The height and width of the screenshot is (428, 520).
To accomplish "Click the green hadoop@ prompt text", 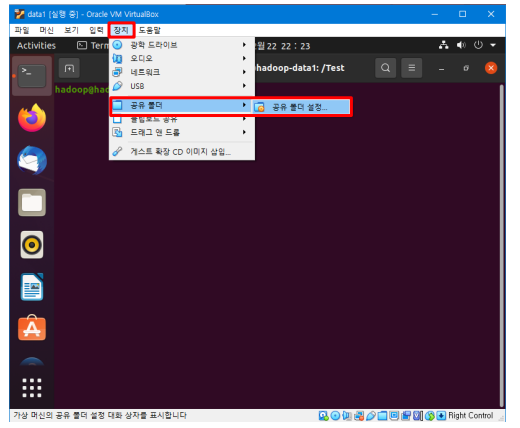I will point(82,90).
